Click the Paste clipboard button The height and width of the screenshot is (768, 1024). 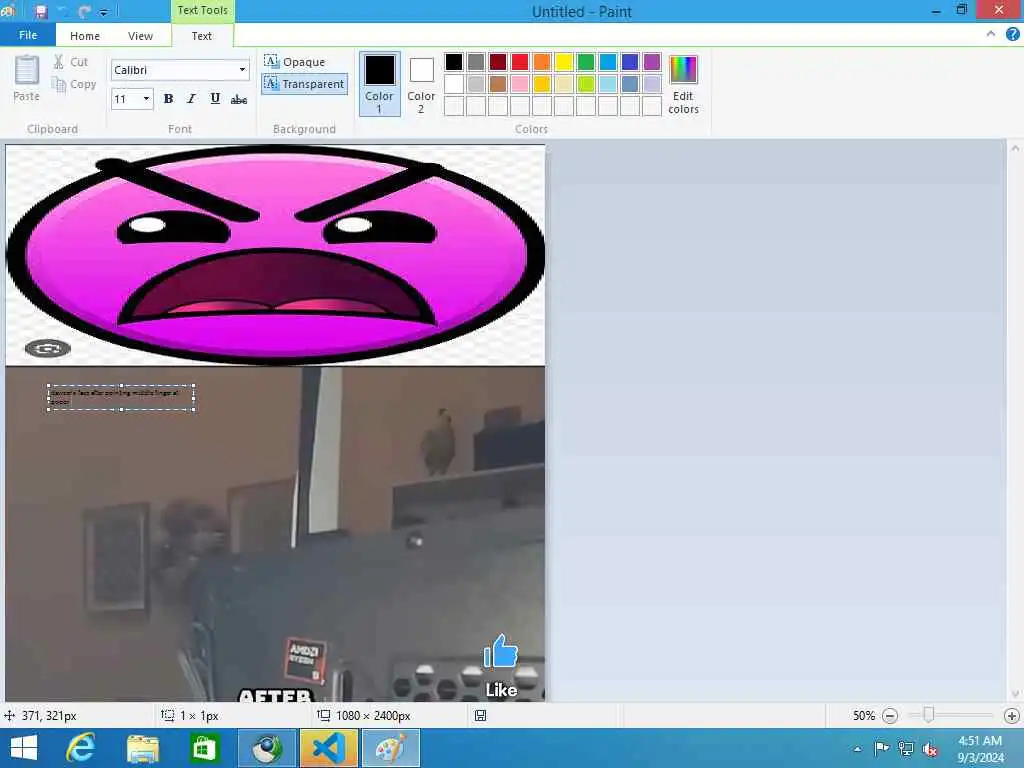click(27, 79)
